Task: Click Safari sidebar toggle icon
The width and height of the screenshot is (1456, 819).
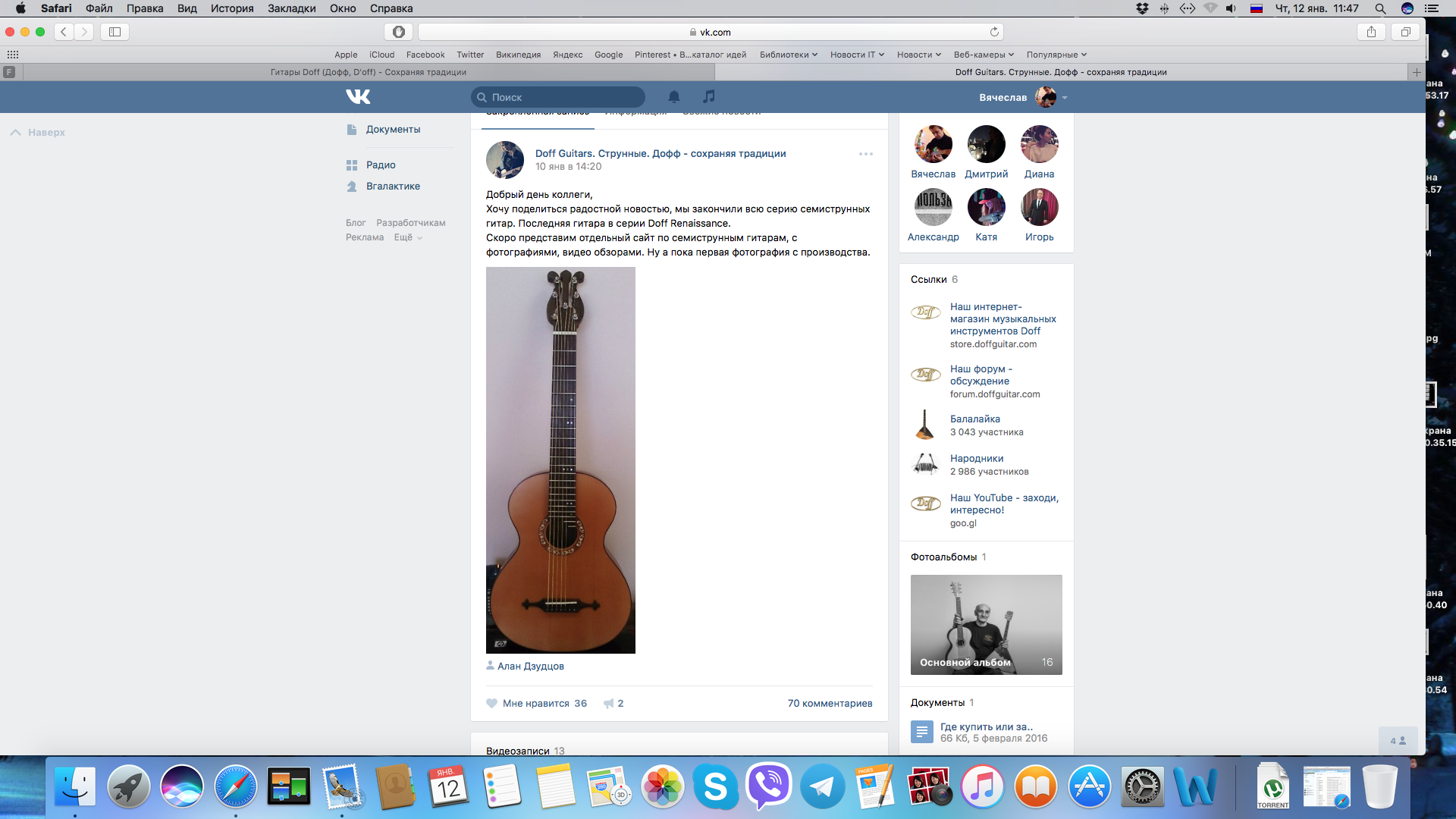Action: point(115,32)
